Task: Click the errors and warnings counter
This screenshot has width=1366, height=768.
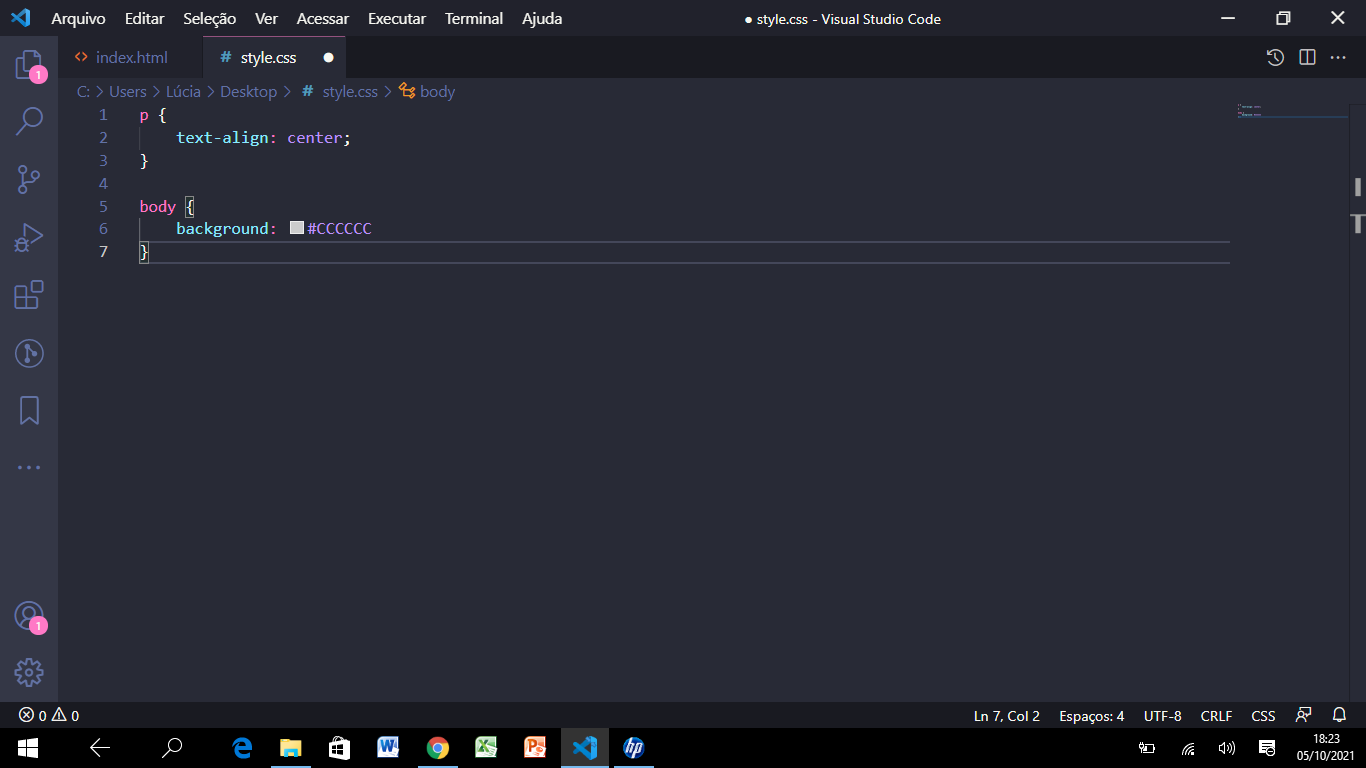Action: click(49, 716)
